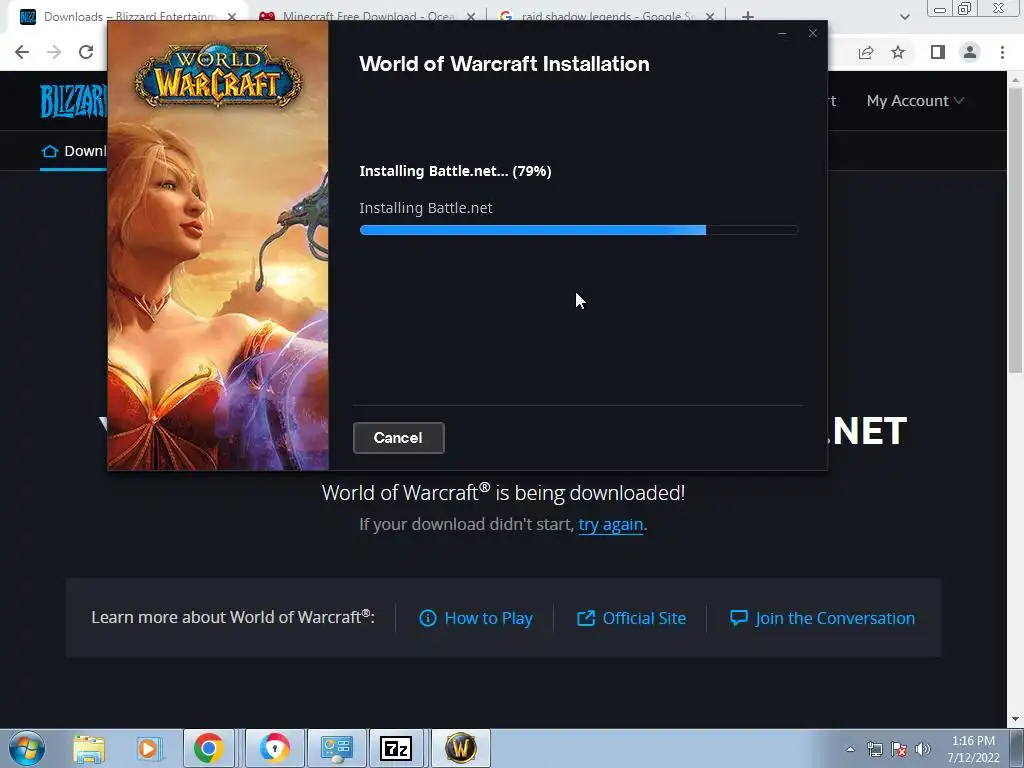
Task: Close the raid shadow legends tab
Action: click(710, 17)
